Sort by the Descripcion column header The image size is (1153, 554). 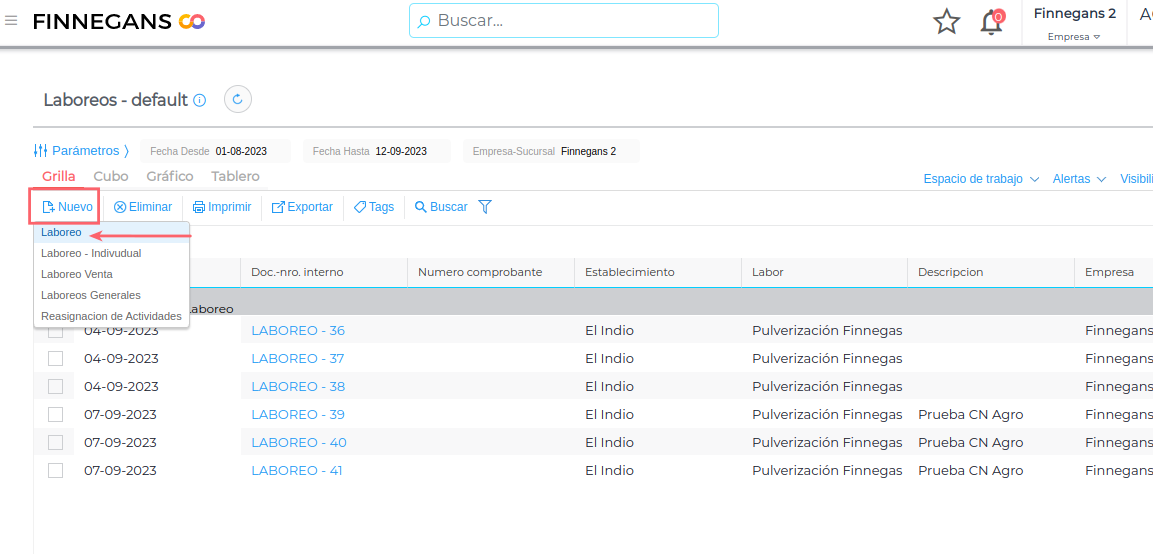(991, 272)
